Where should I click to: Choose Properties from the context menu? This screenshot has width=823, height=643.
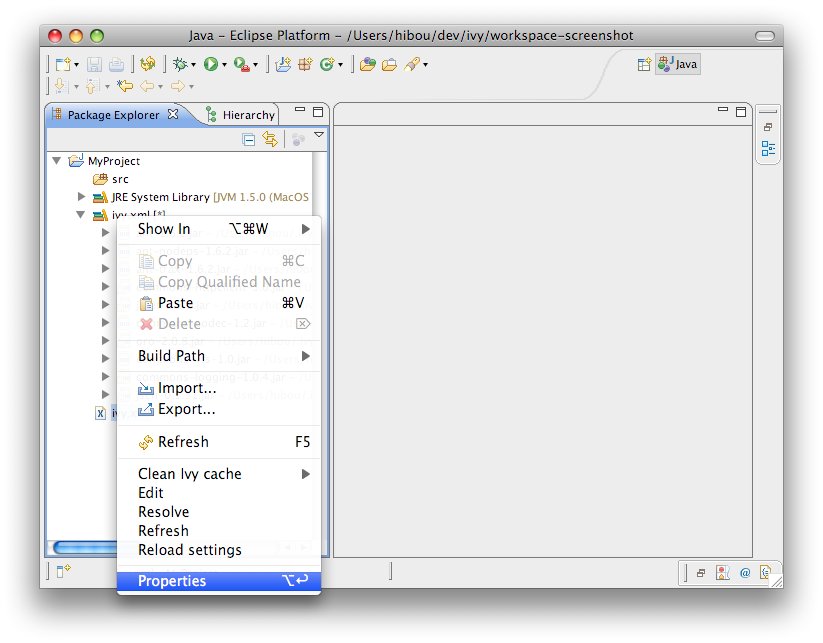click(x=172, y=581)
